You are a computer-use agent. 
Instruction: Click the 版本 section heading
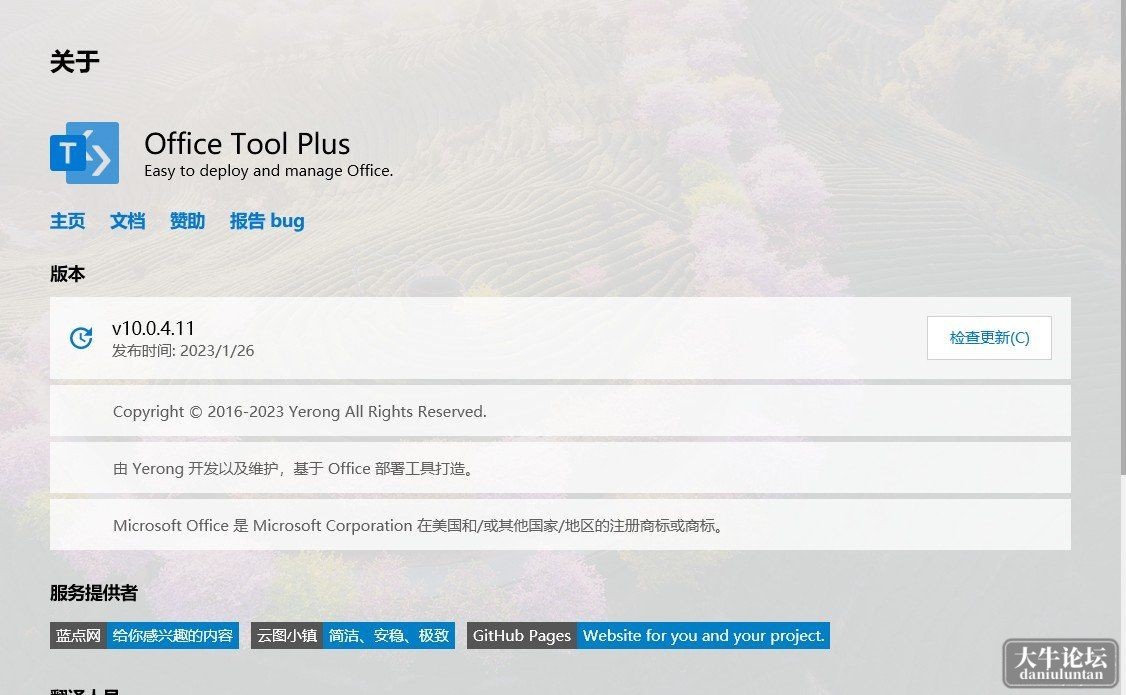click(68, 274)
